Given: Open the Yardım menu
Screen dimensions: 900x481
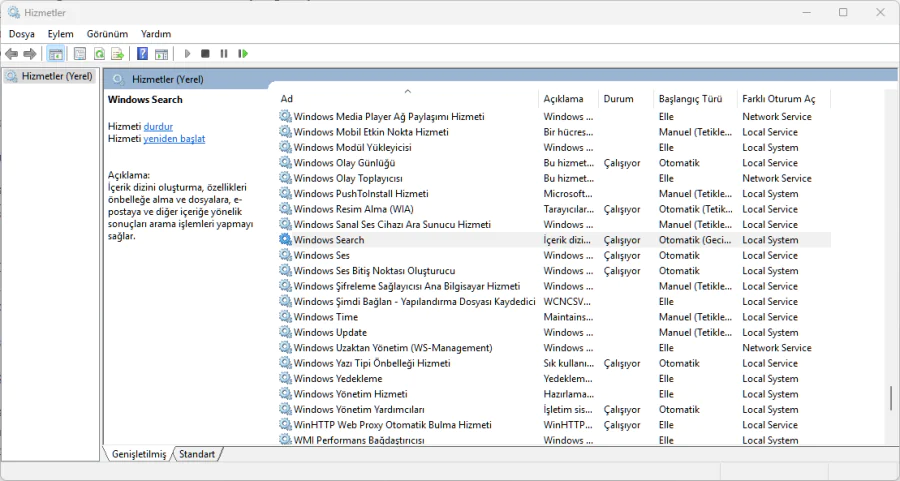Looking at the screenshot, I should pos(156,34).
